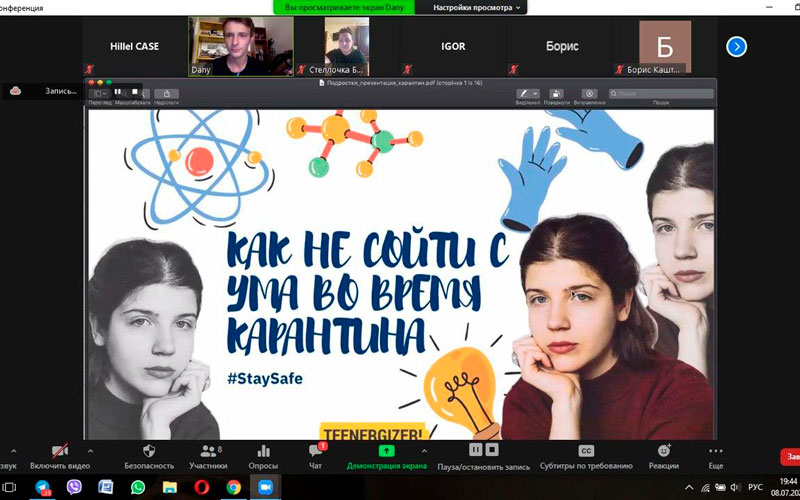This screenshot has height=500, width=800.
Task: Click the red Завершить end meeting button
Action: point(790,456)
